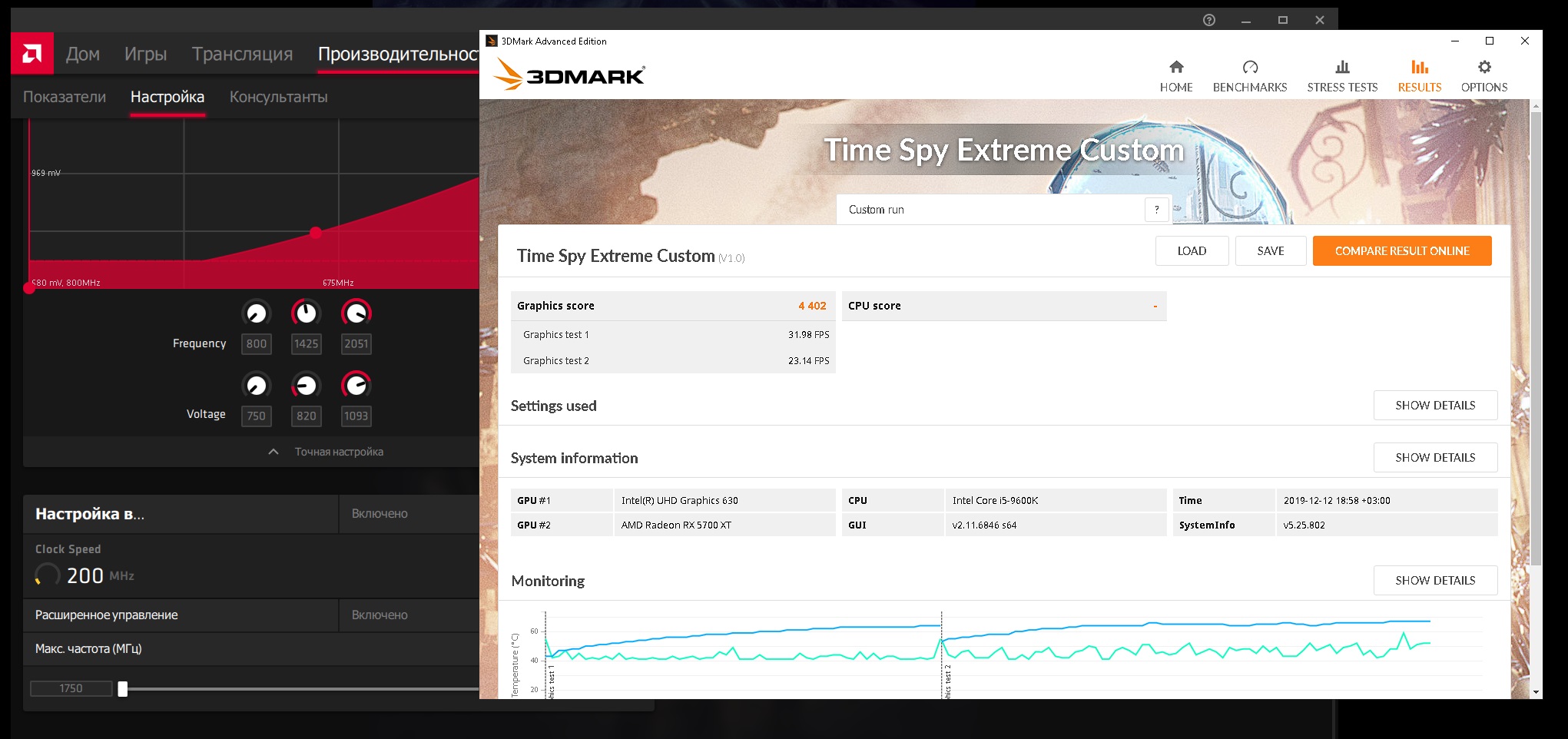The height and width of the screenshot is (739, 1568).
Task: Click the Custom run name field
Action: pyautogui.click(x=990, y=210)
